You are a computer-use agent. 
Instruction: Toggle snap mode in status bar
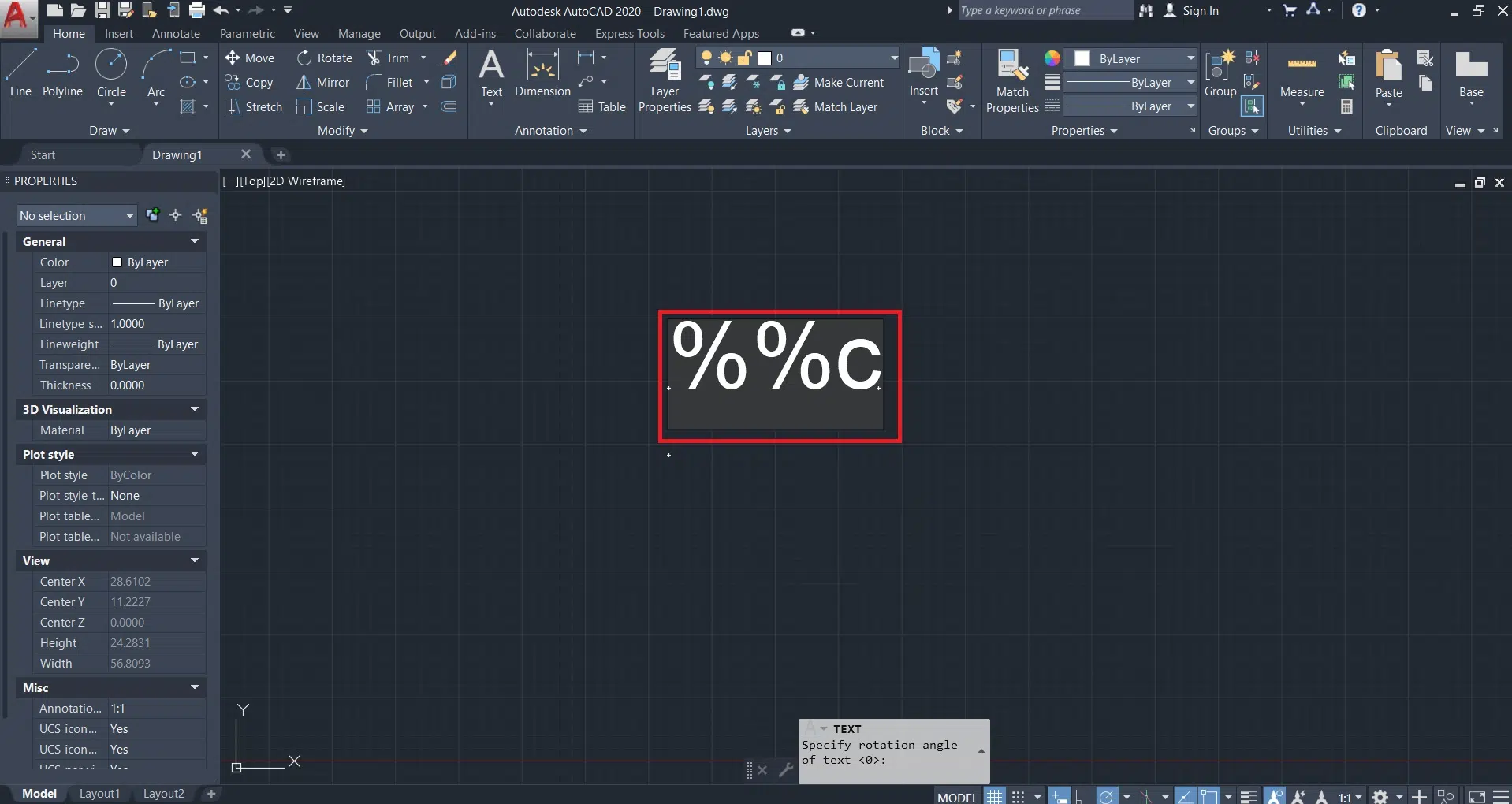click(x=1018, y=796)
